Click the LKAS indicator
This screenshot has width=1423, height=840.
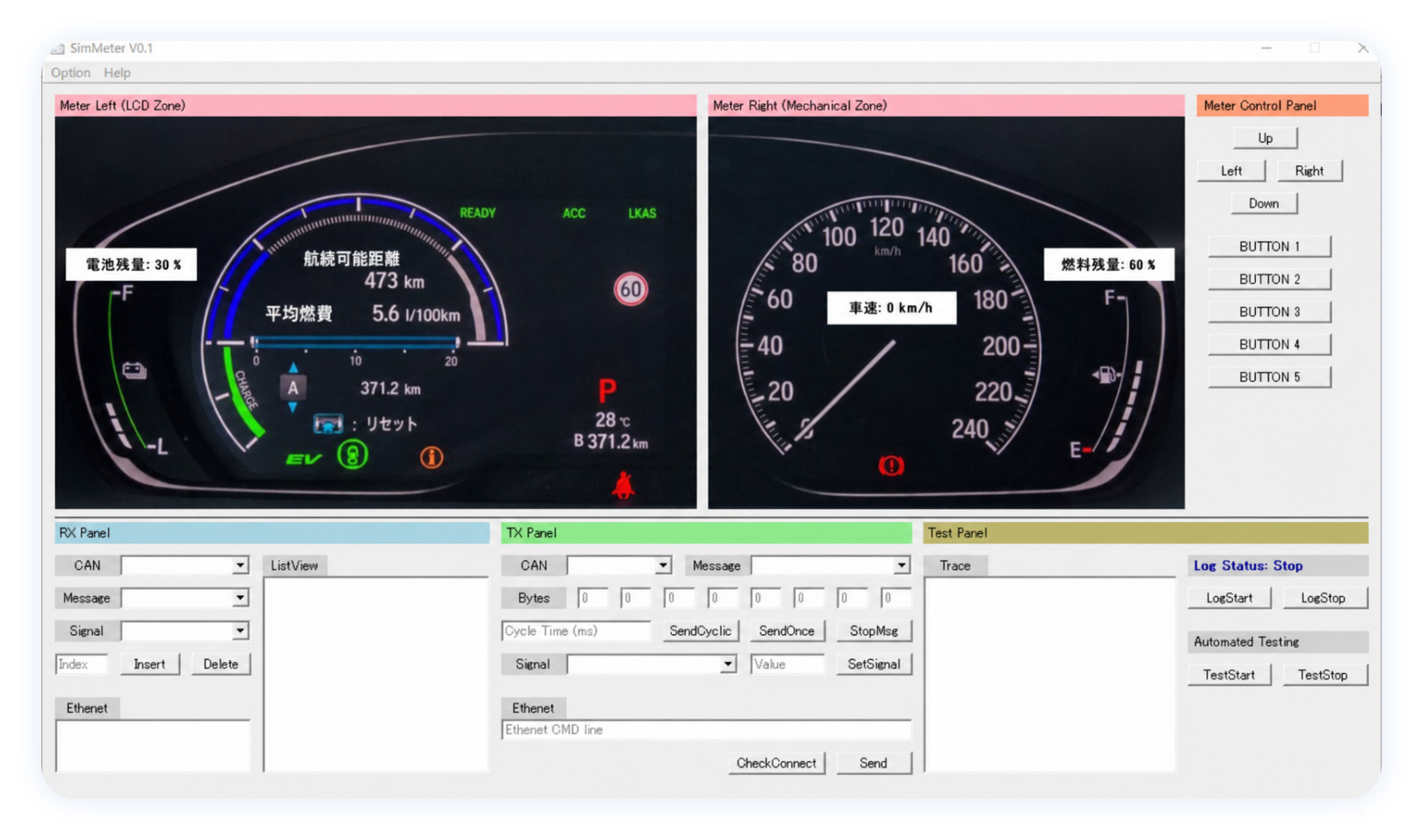click(x=642, y=213)
